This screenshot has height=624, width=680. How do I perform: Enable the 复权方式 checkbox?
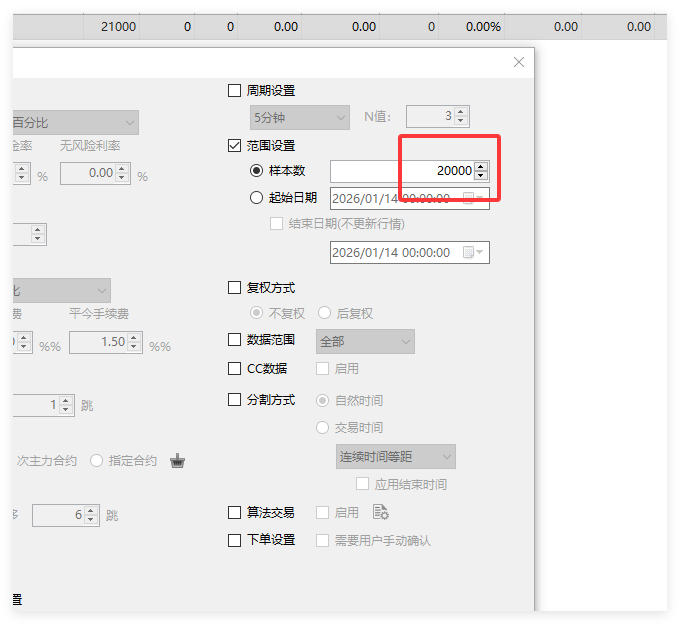(x=235, y=288)
